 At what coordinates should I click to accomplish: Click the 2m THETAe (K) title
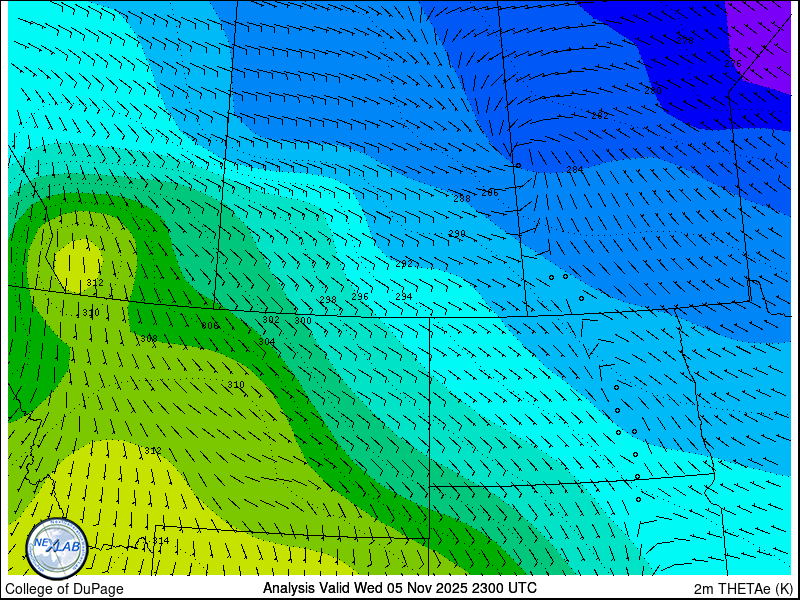pyautogui.click(x=745, y=589)
